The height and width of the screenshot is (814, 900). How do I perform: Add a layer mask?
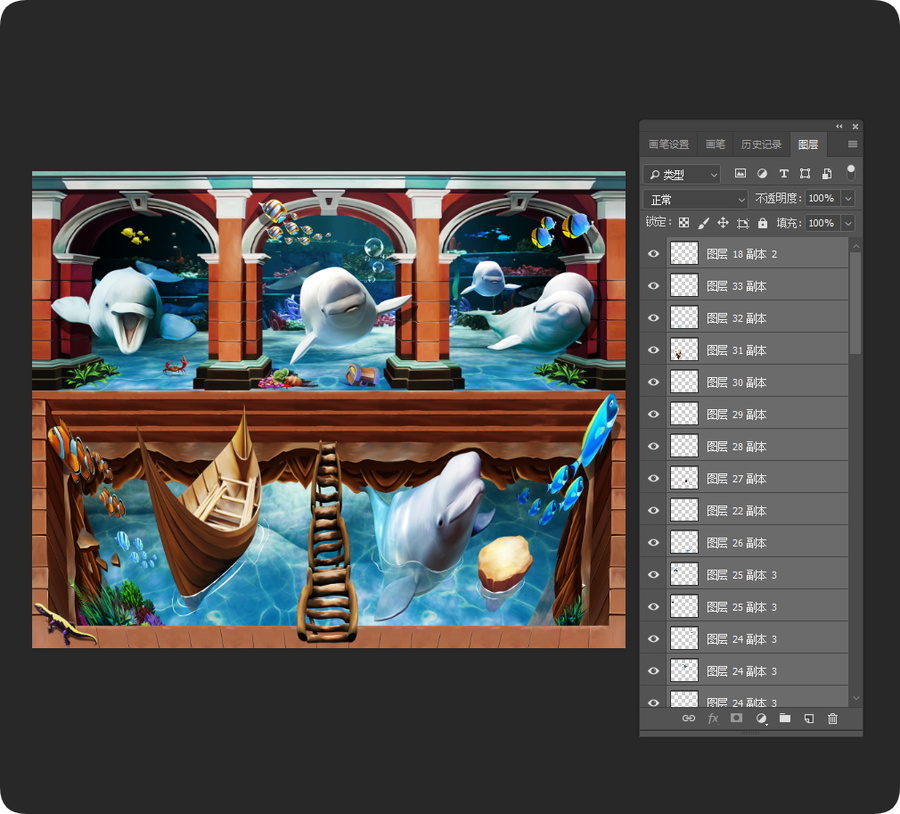click(x=736, y=718)
